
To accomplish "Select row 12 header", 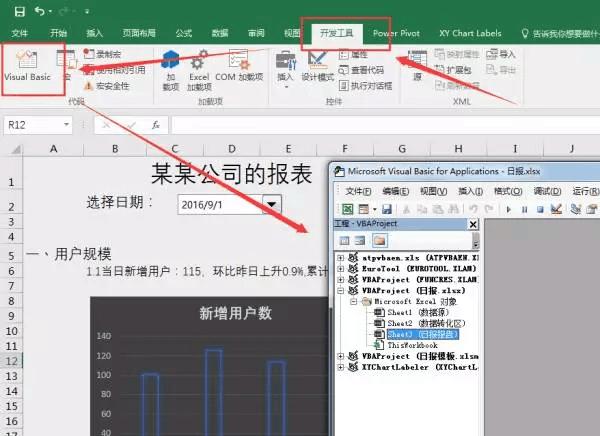I will point(11,361).
